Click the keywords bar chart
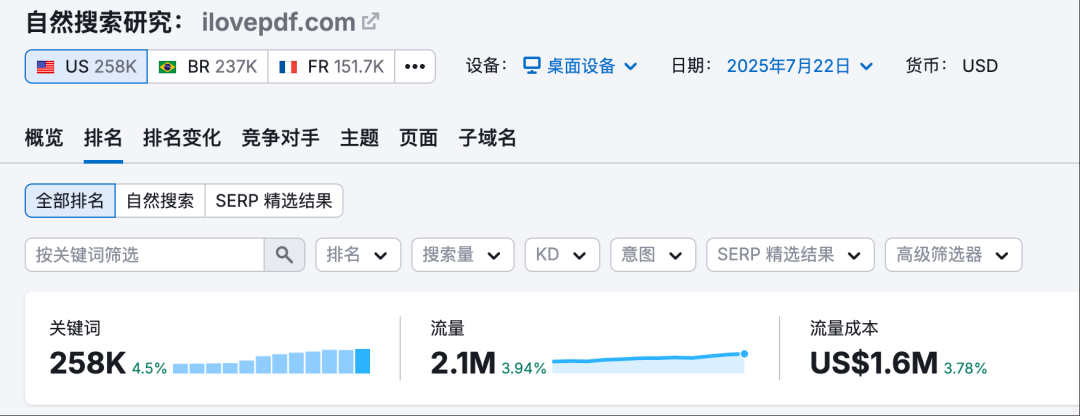 (271, 361)
